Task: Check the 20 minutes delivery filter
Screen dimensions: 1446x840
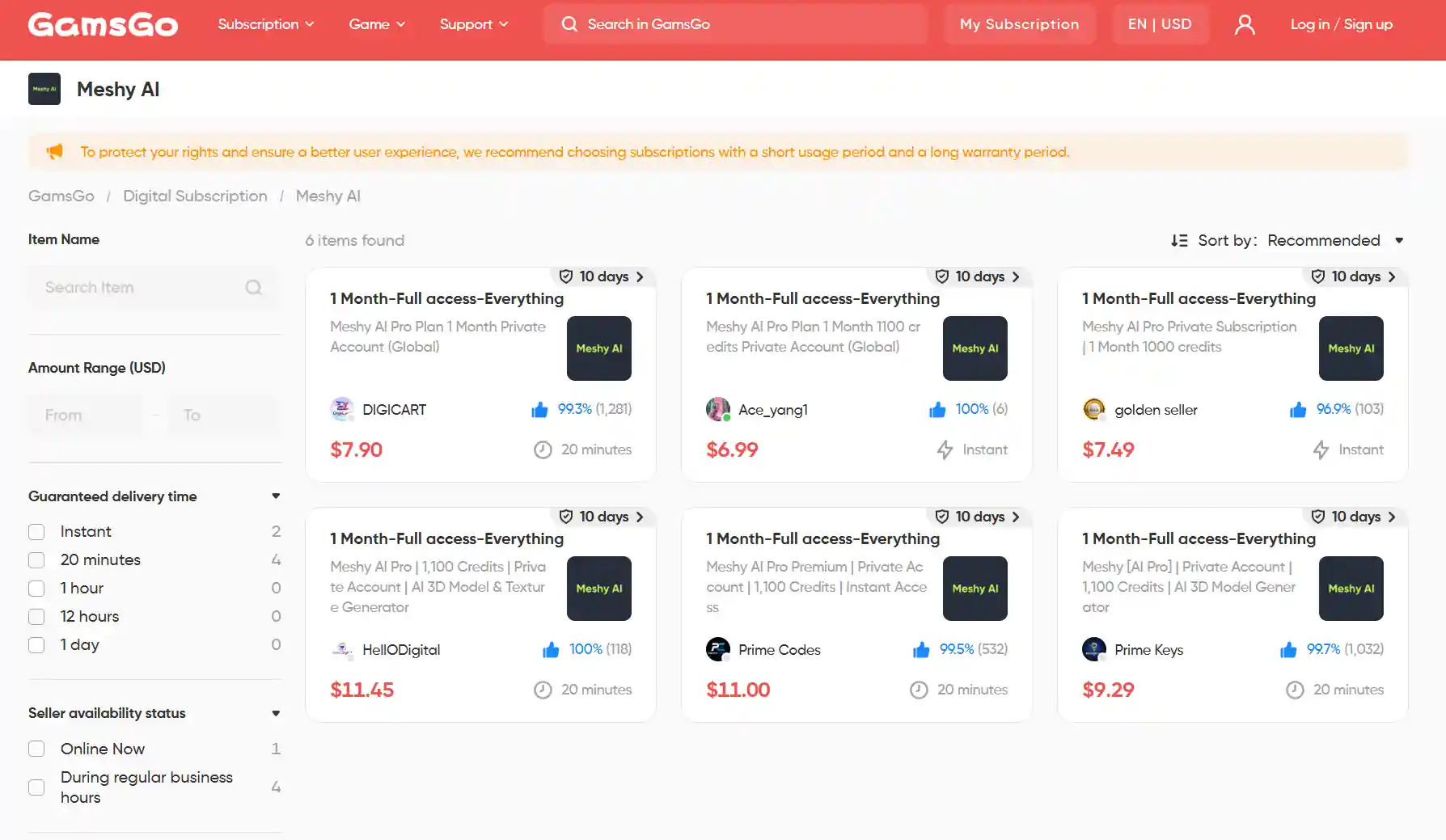Action: [36, 560]
